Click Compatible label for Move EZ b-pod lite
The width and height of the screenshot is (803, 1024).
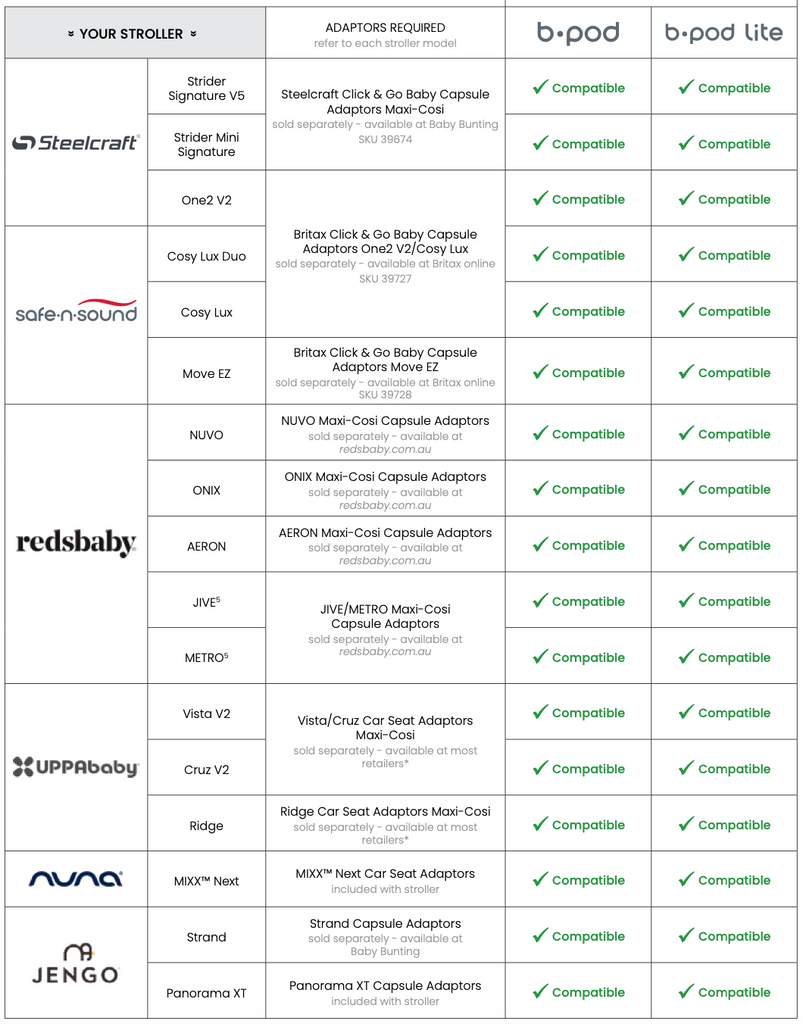734,372
